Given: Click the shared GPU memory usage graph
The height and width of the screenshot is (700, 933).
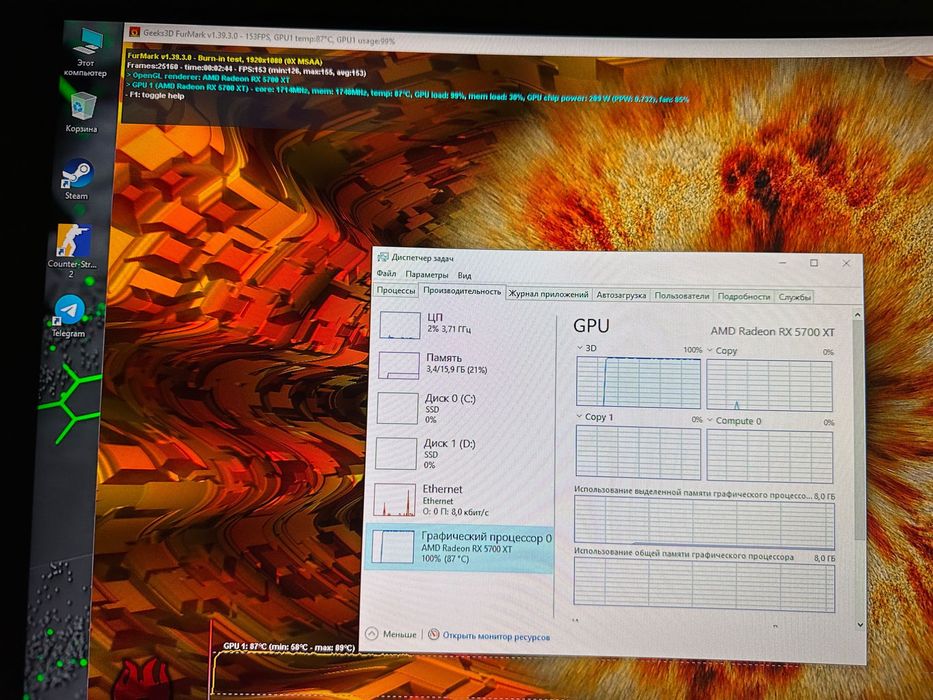Looking at the screenshot, I should 704,586.
